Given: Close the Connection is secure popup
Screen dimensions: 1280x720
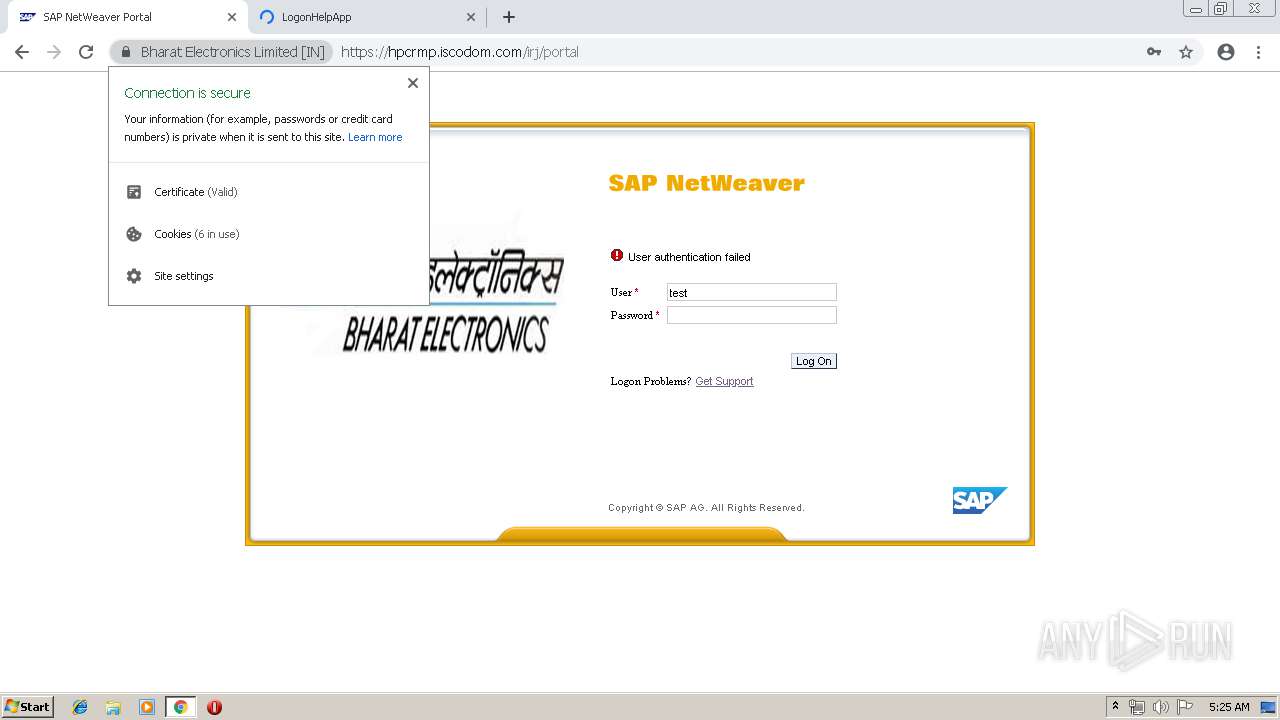Looking at the screenshot, I should 413,83.
